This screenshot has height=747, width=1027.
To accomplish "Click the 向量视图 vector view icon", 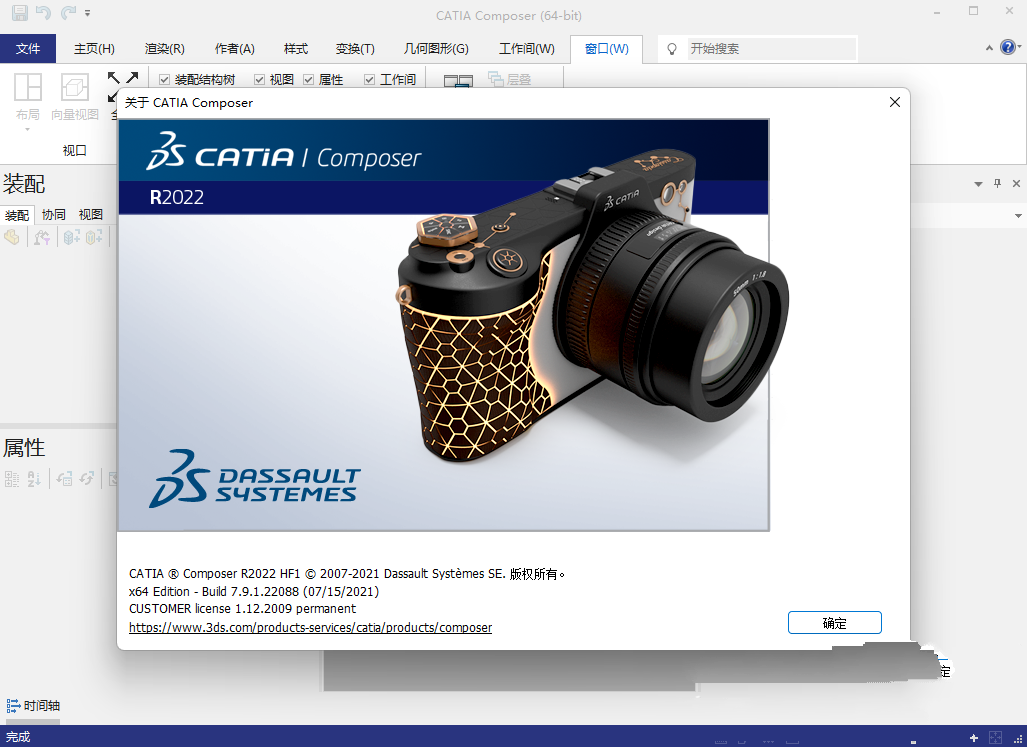I will pyautogui.click(x=75, y=87).
